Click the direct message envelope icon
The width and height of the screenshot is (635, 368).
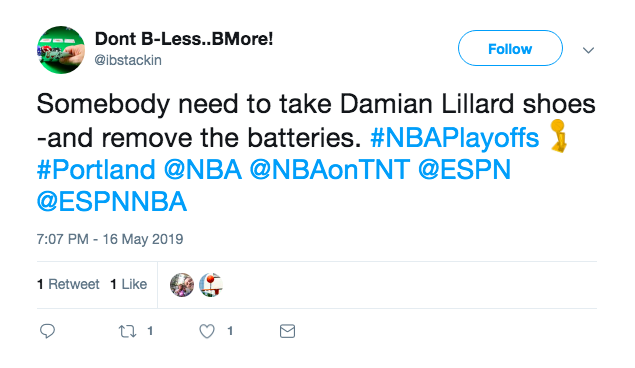tap(288, 331)
